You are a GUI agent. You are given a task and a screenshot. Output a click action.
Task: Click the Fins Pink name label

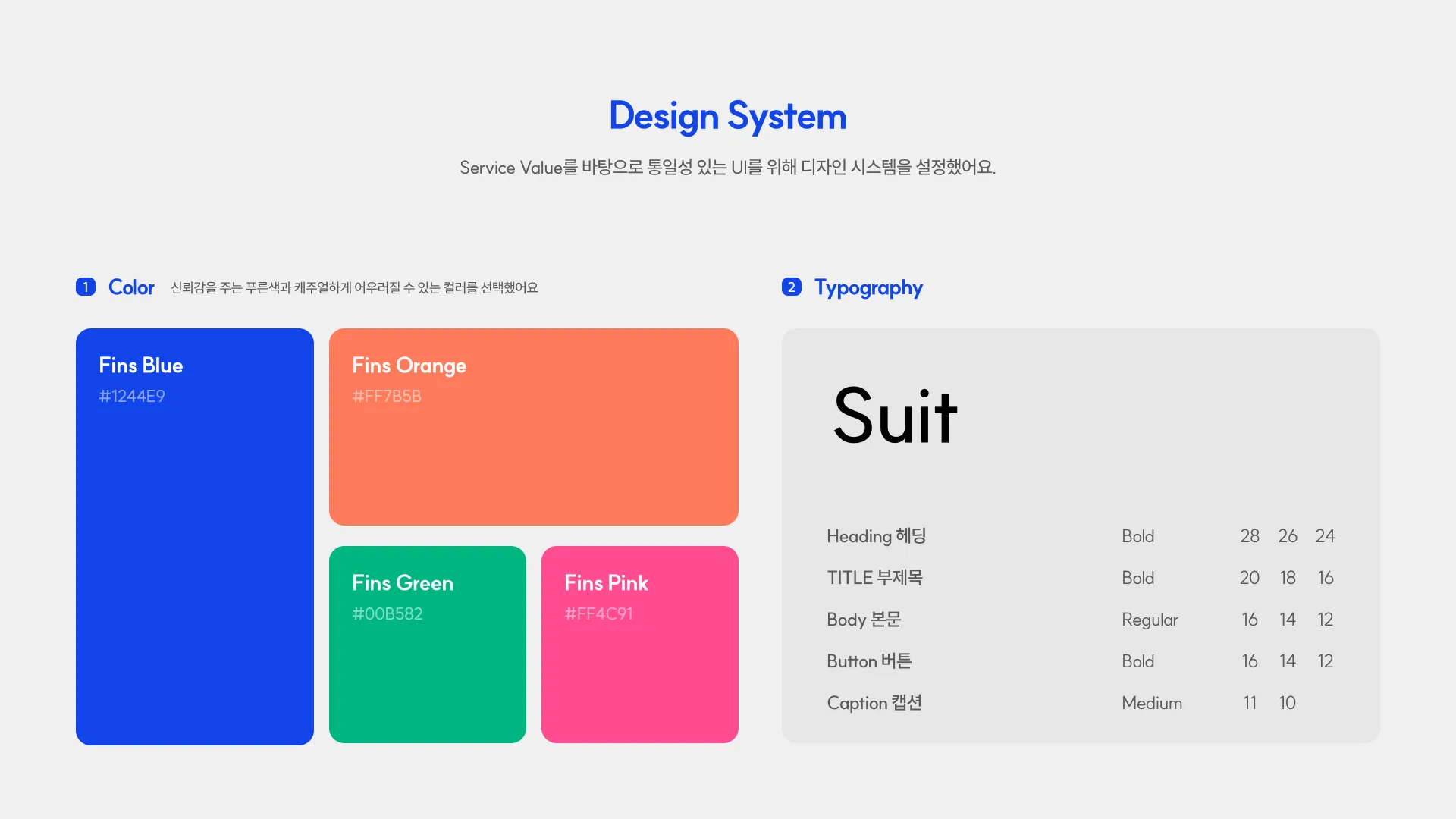(x=607, y=583)
